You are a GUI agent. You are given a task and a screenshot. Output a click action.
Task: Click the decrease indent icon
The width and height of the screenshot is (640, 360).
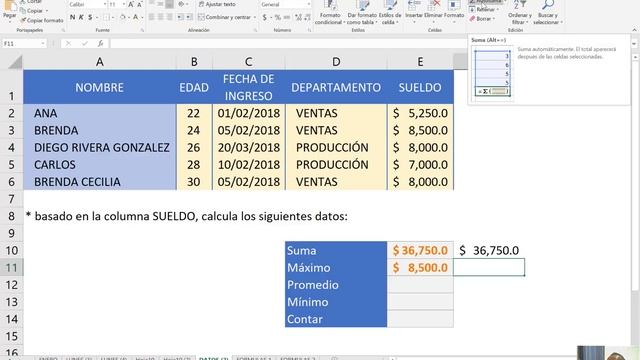[x=180, y=17]
